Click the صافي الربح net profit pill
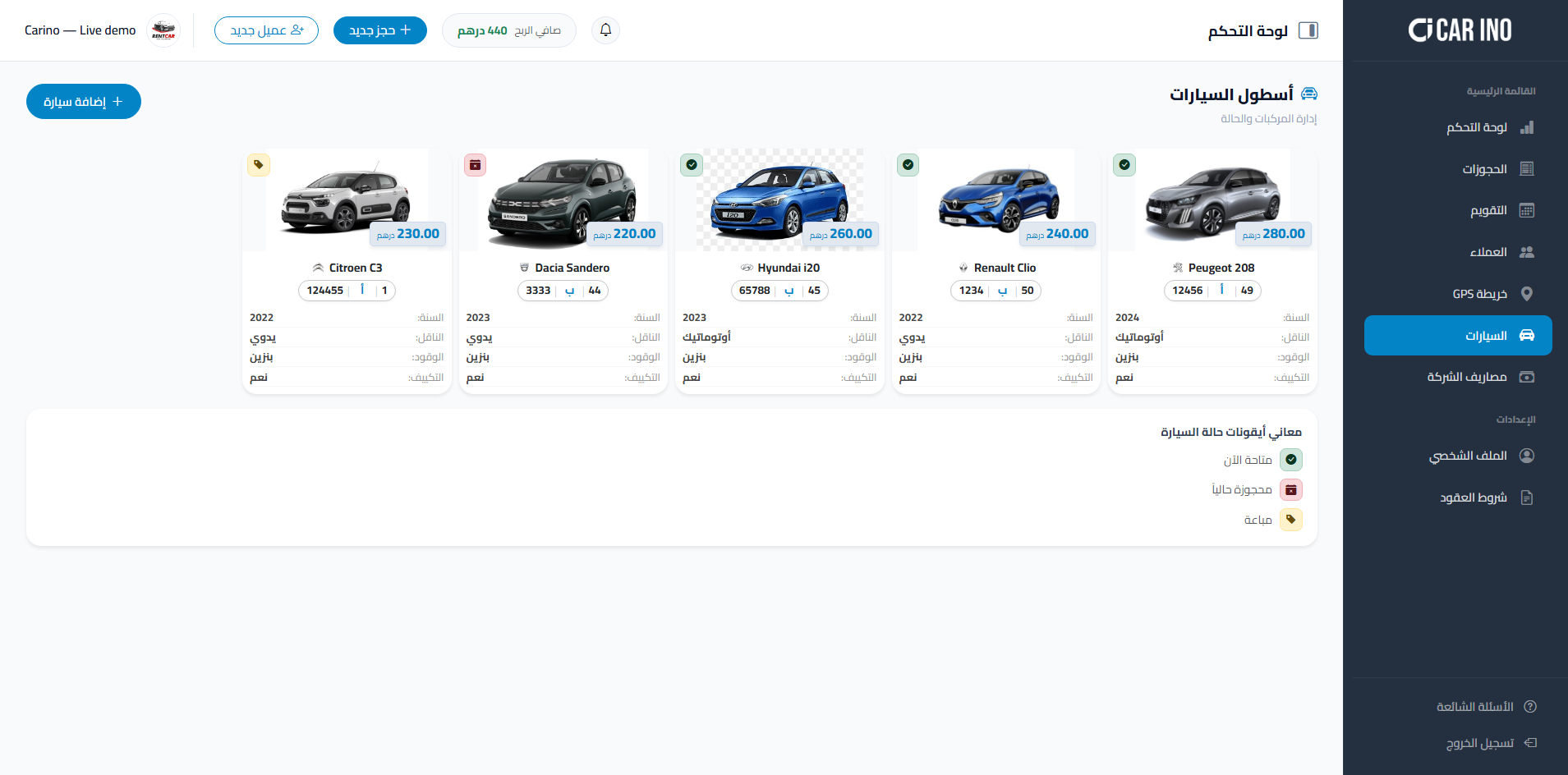Screen dimensions: 1568x775 [509, 30]
